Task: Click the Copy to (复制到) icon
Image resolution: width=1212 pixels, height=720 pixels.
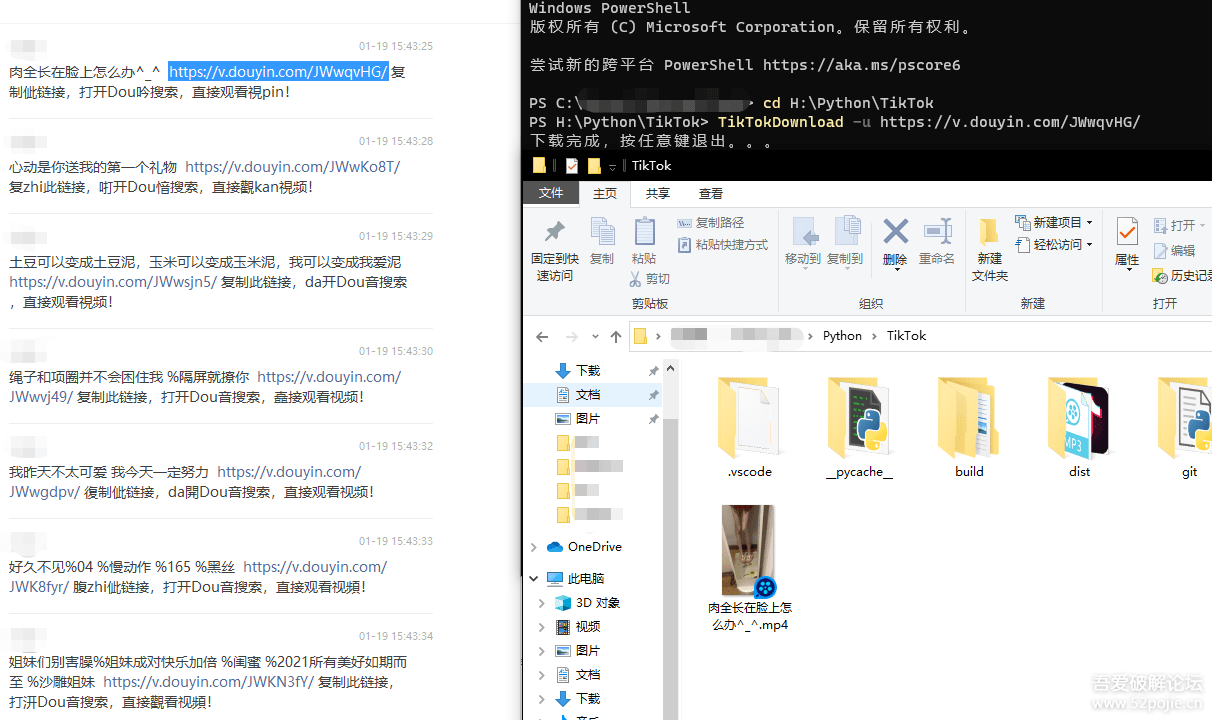Action: pyautogui.click(x=846, y=231)
